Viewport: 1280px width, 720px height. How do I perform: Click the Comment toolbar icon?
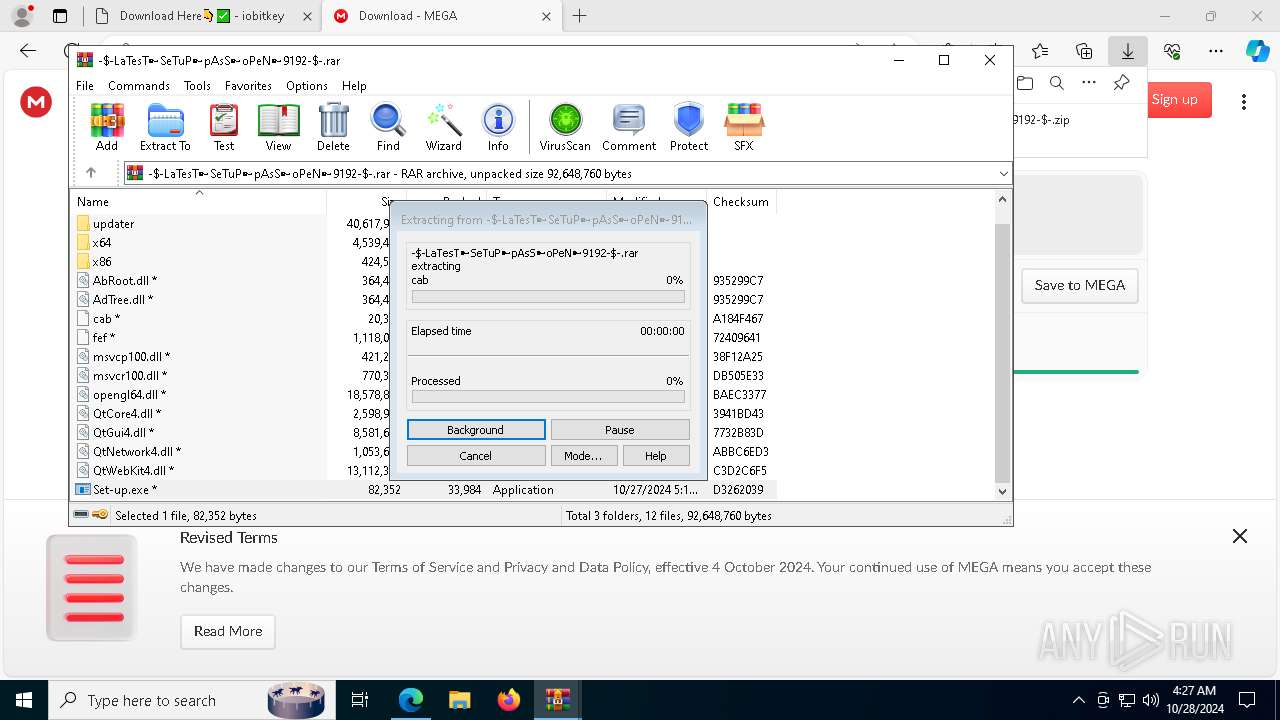[x=629, y=127]
